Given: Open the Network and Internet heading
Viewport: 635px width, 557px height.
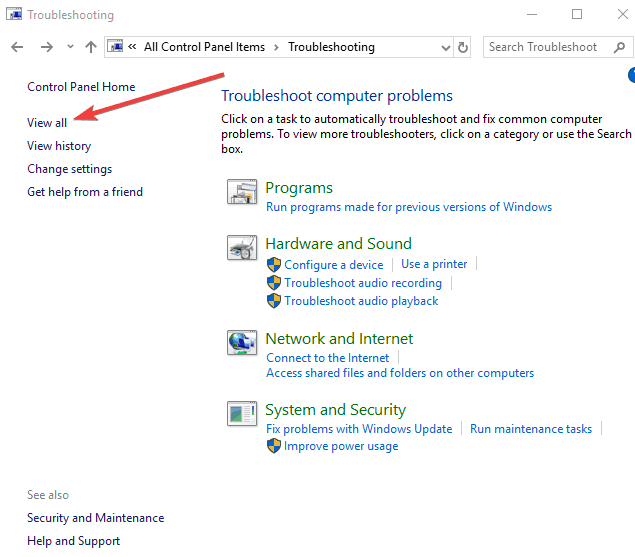Looking at the screenshot, I should (339, 339).
